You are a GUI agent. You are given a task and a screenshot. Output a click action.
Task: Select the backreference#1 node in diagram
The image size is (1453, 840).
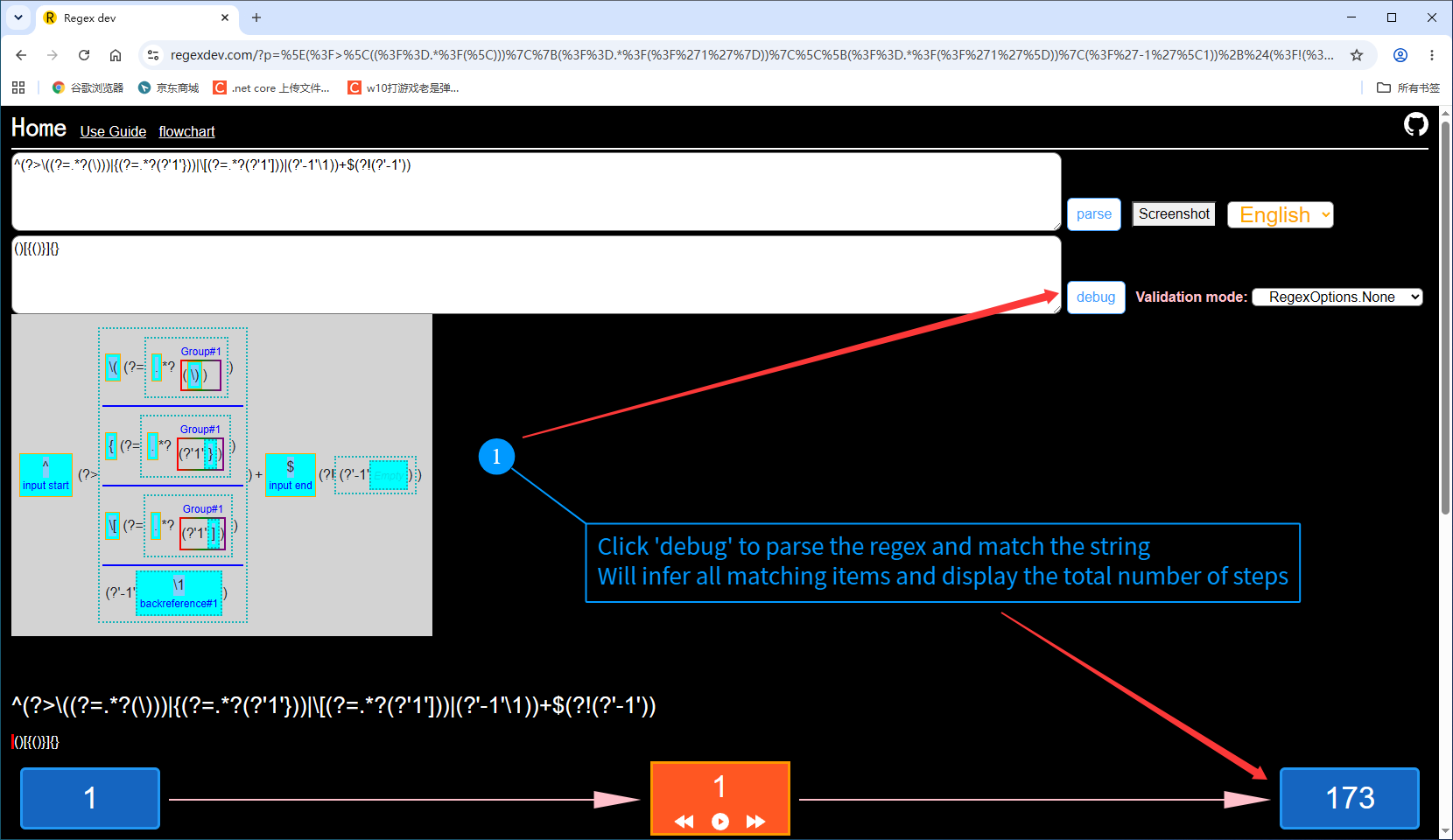point(179,593)
